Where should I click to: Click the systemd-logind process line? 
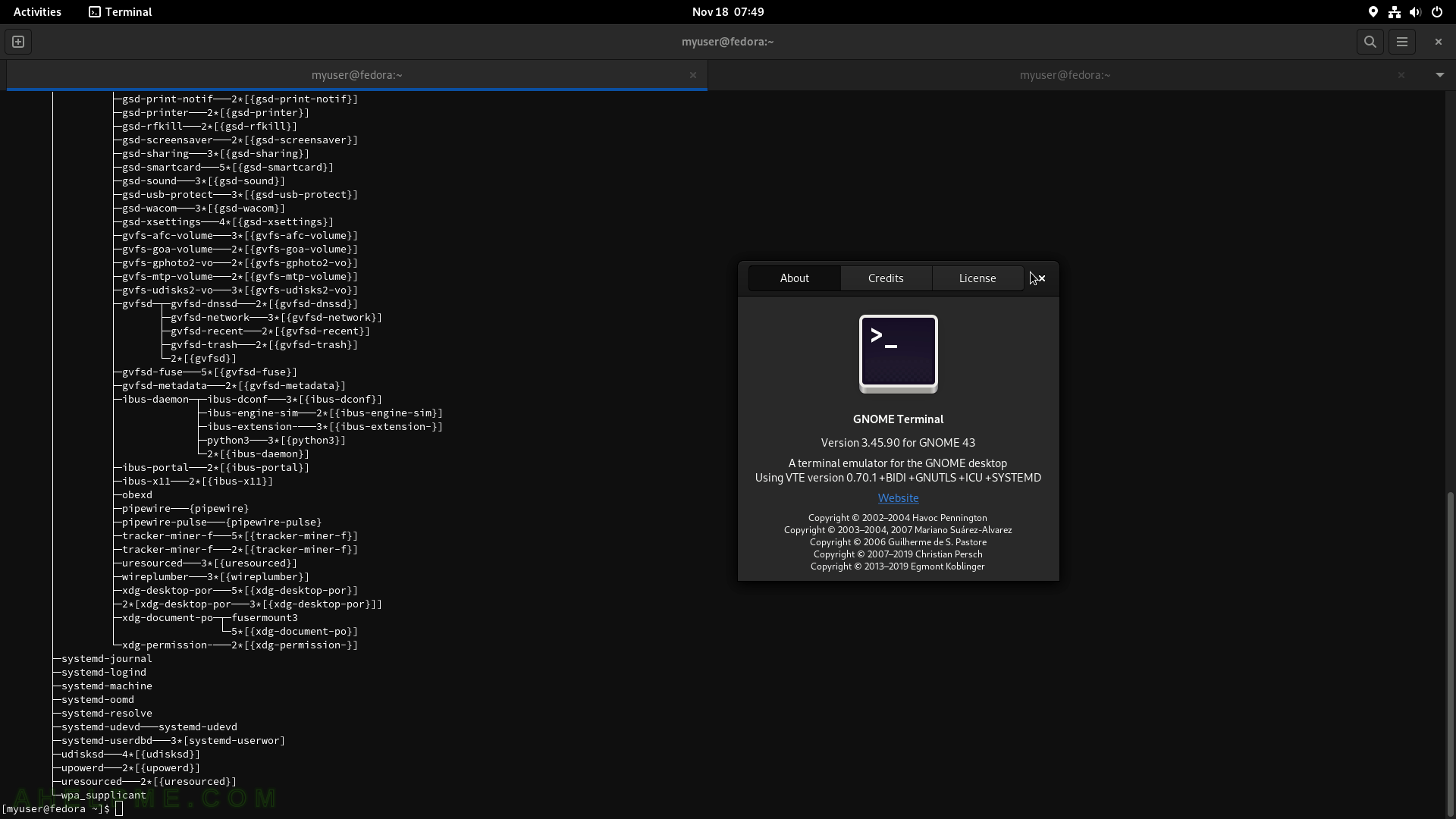click(x=103, y=673)
